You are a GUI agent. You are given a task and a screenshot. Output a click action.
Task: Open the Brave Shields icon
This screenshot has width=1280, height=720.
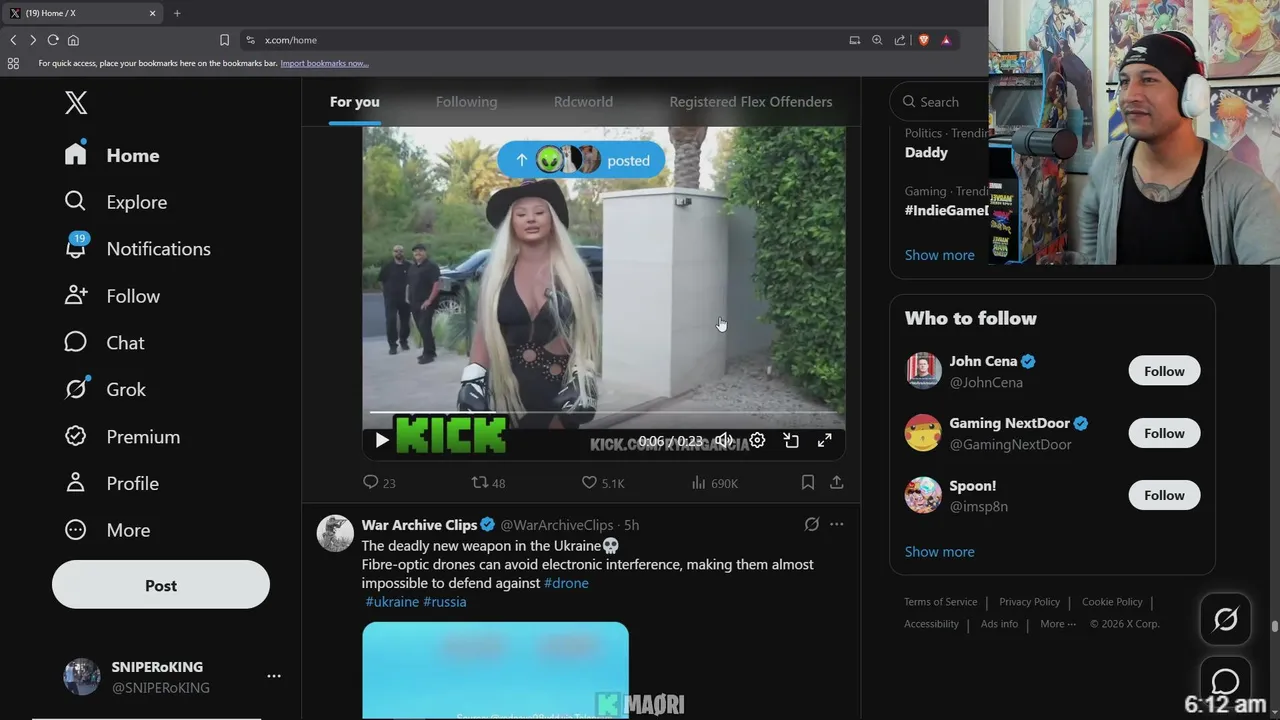tap(923, 40)
